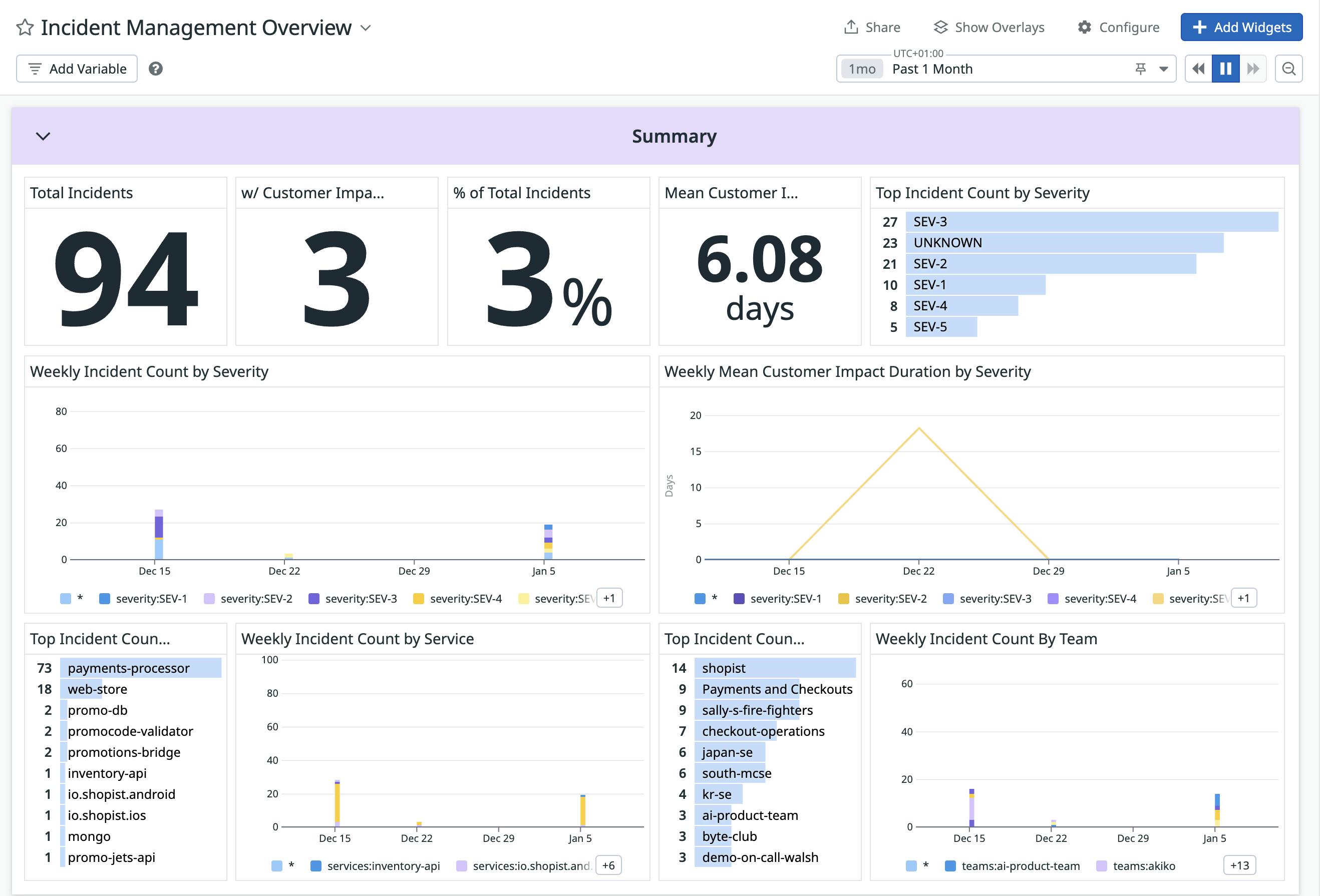The image size is (1320, 896).
Task: Click the Add Variable button
Action: point(76,68)
